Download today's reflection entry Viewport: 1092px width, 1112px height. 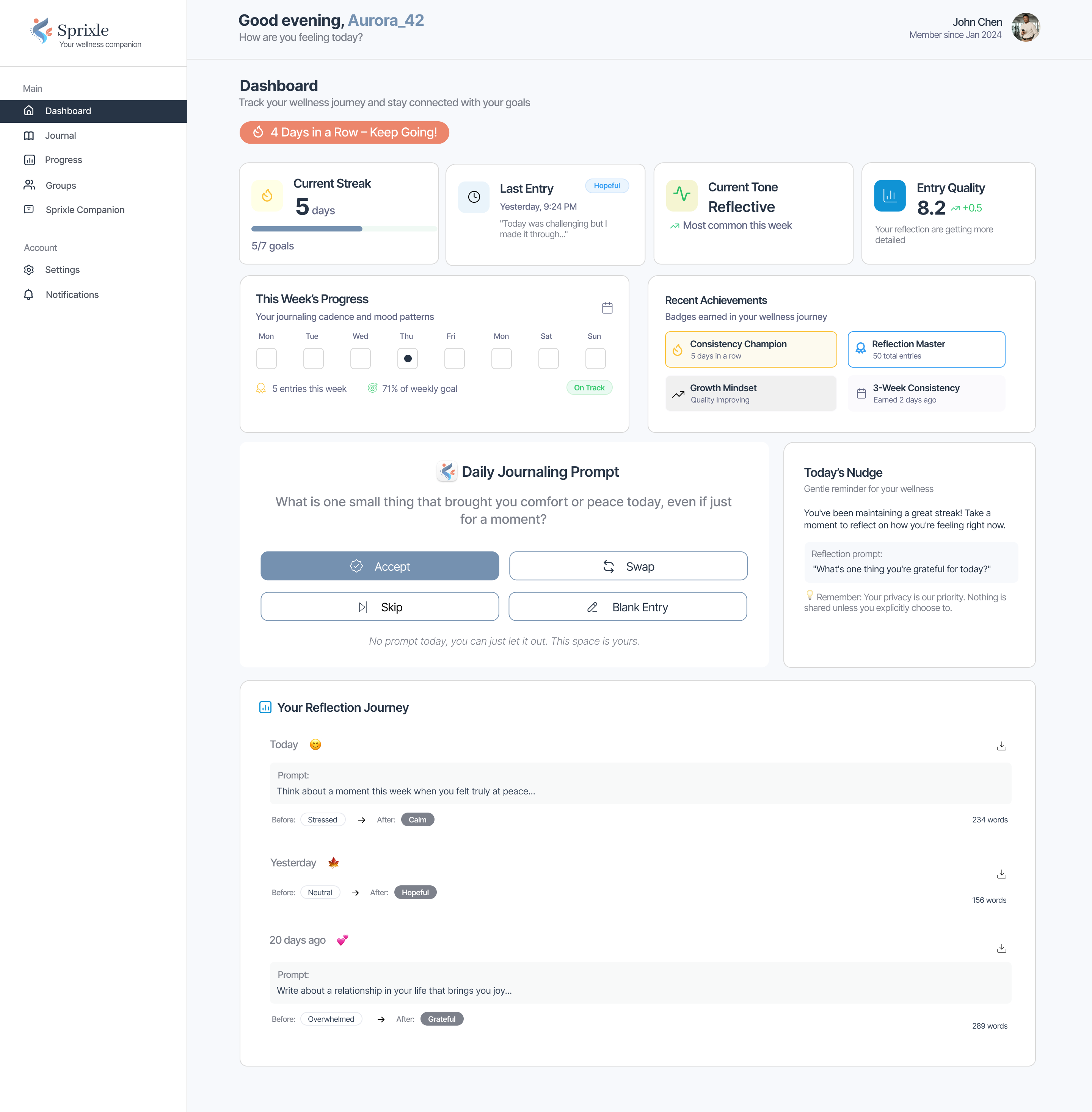pos(1001,746)
